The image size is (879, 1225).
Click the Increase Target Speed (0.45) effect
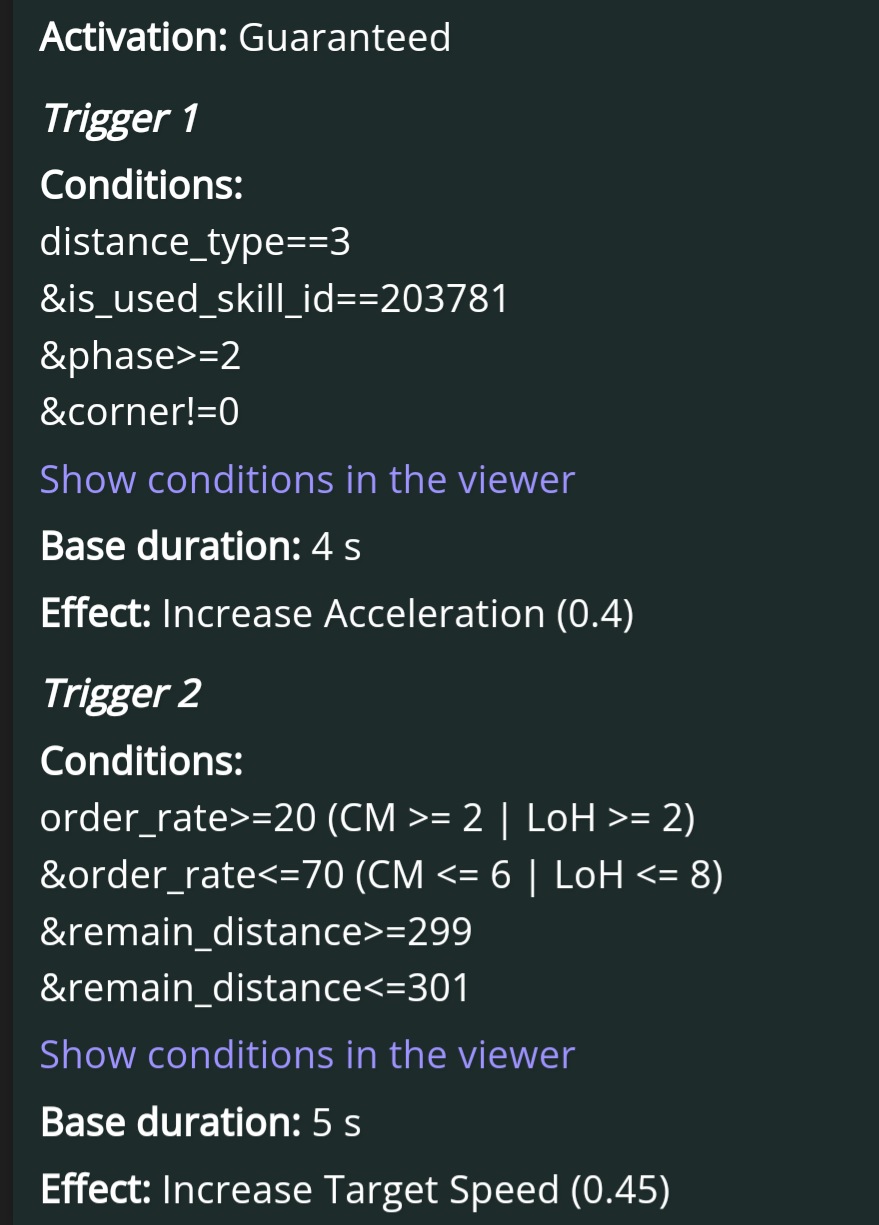415,1190
